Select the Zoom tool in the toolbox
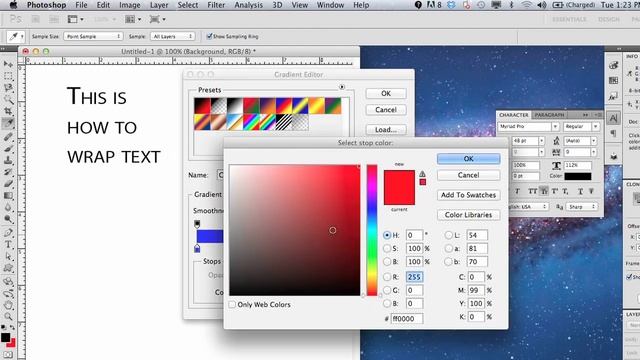This screenshot has width=640, height=360. 8,316
